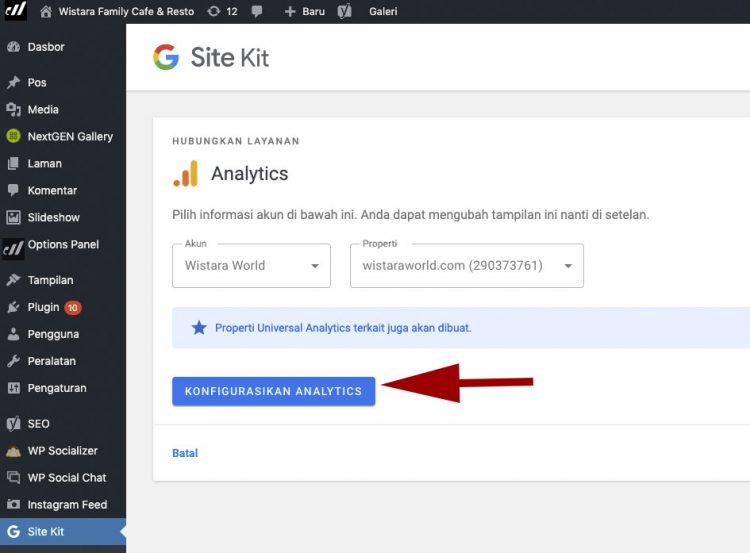Viewport: 750px width, 553px height.
Task: Click the theme logo in admin bar
Action: coord(15,10)
